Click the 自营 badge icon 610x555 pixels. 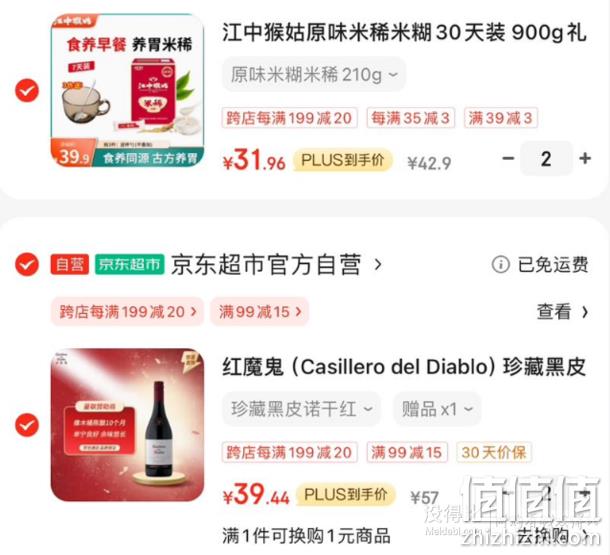(70, 264)
